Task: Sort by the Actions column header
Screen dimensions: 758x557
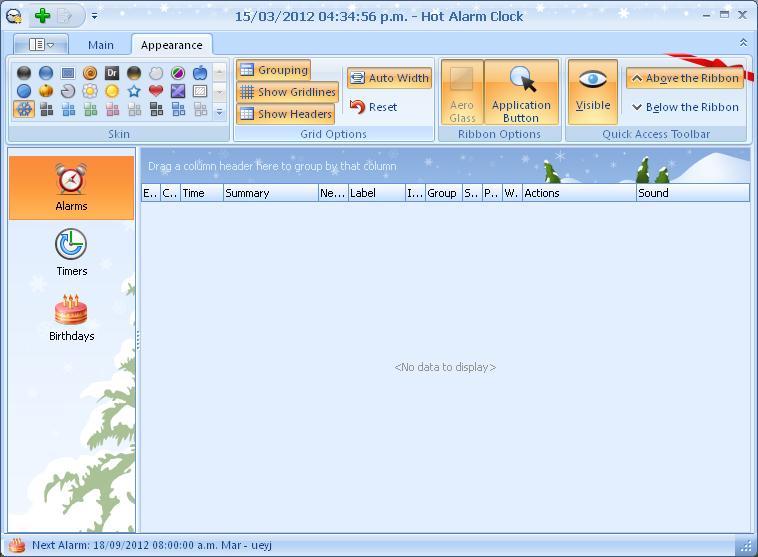Action: coord(579,193)
